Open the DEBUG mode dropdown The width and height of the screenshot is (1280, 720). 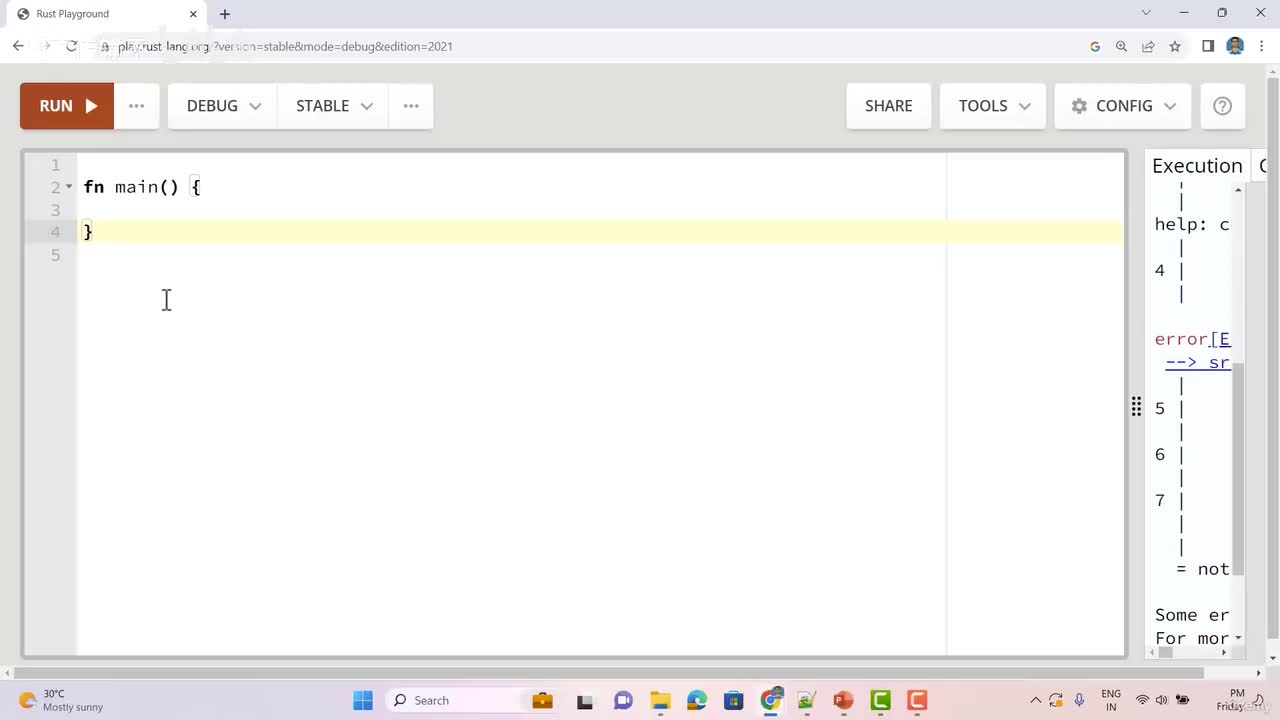tap(223, 106)
